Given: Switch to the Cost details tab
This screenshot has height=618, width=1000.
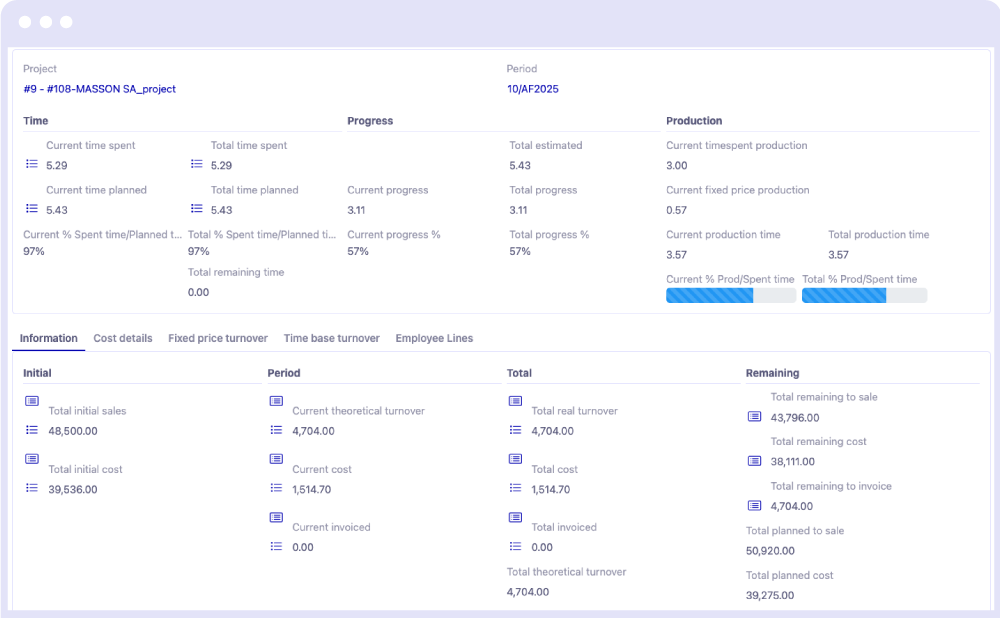Looking at the screenshot, I should pyautogui.click(x=123, y=338).
